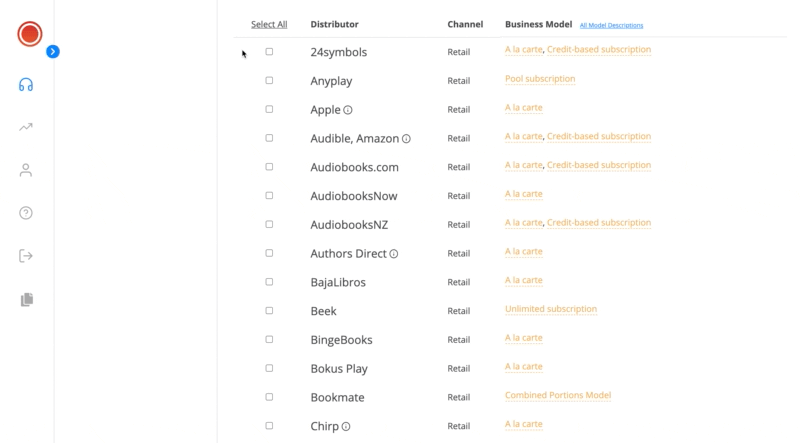Image resolution: width=800 pixels, height=443 pixels.
Task: Tick the Anyplay distributor checkbox
Action: point(269,80)
